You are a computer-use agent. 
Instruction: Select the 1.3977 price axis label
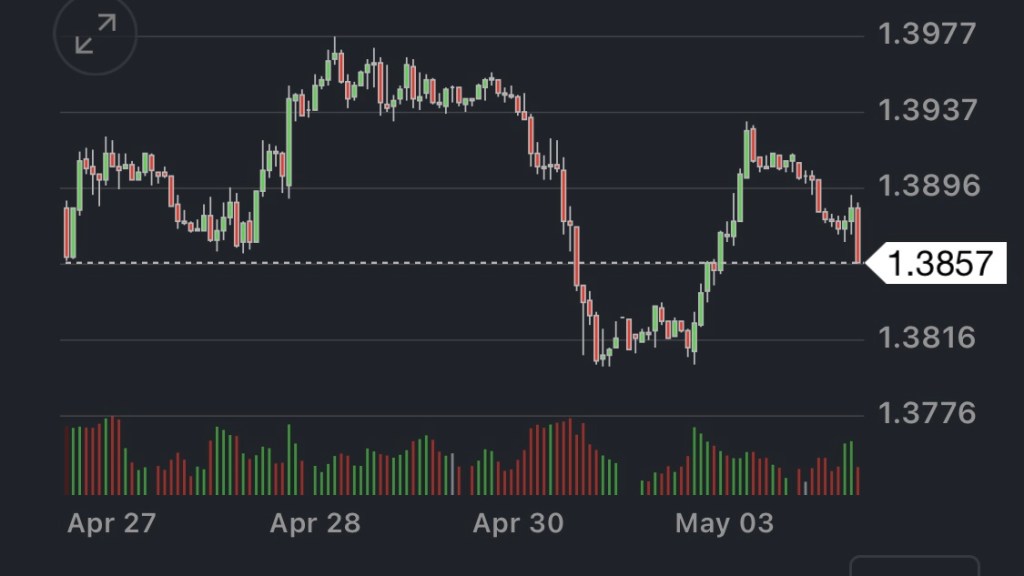[926, 34]
